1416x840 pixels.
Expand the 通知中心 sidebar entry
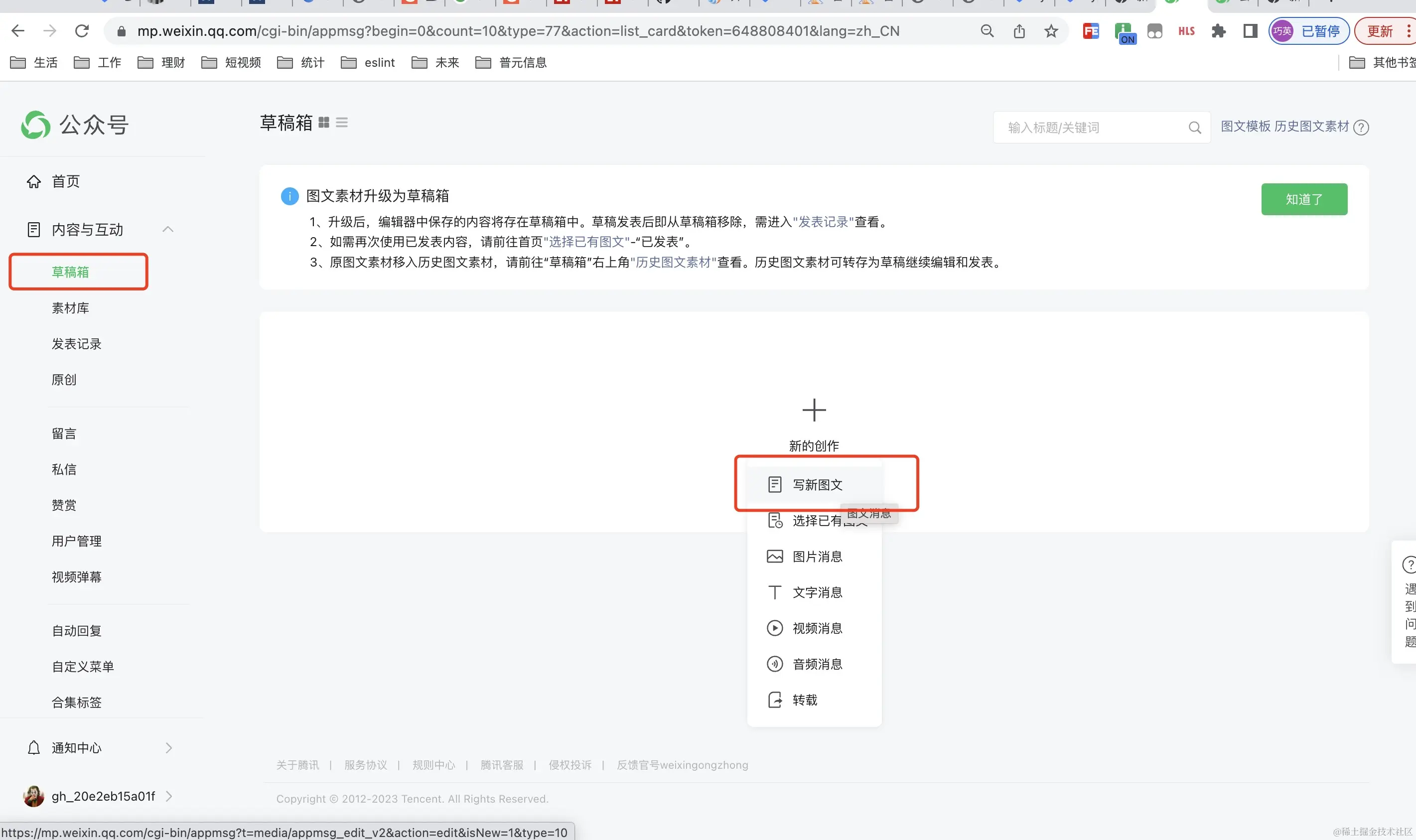[x=168, y=748]
